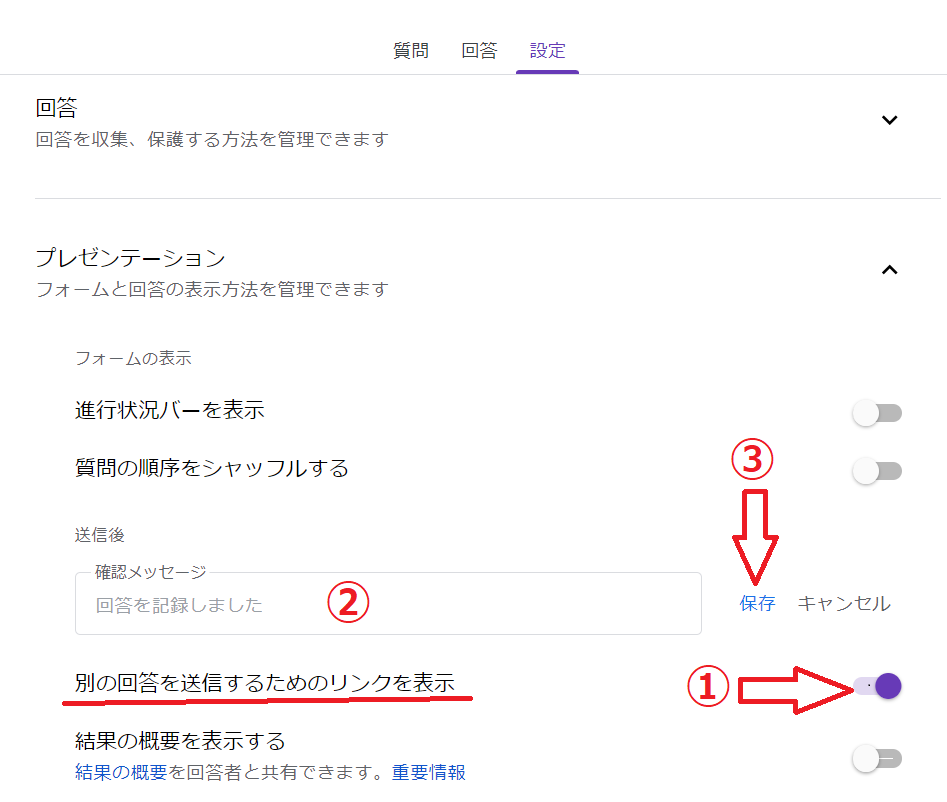Click フォームと回答の表示方法を管理できます description
This screenshot has width=947, height=802.
click(x=212, y=289)
